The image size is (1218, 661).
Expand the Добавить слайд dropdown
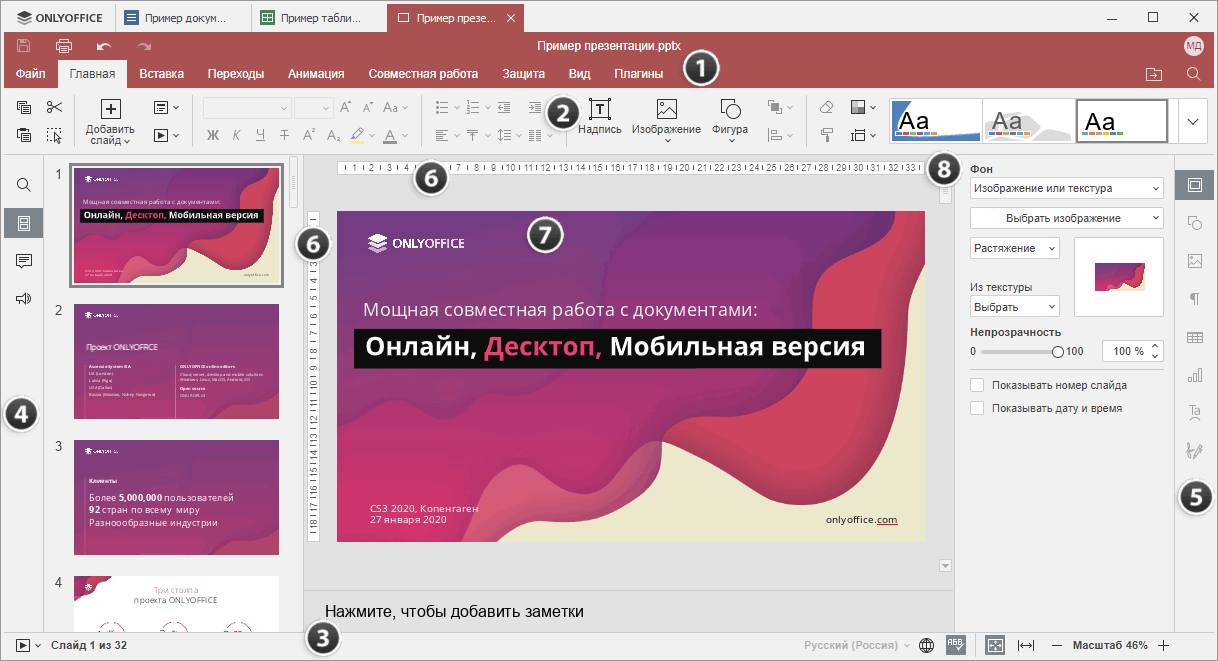pos(127,142)
